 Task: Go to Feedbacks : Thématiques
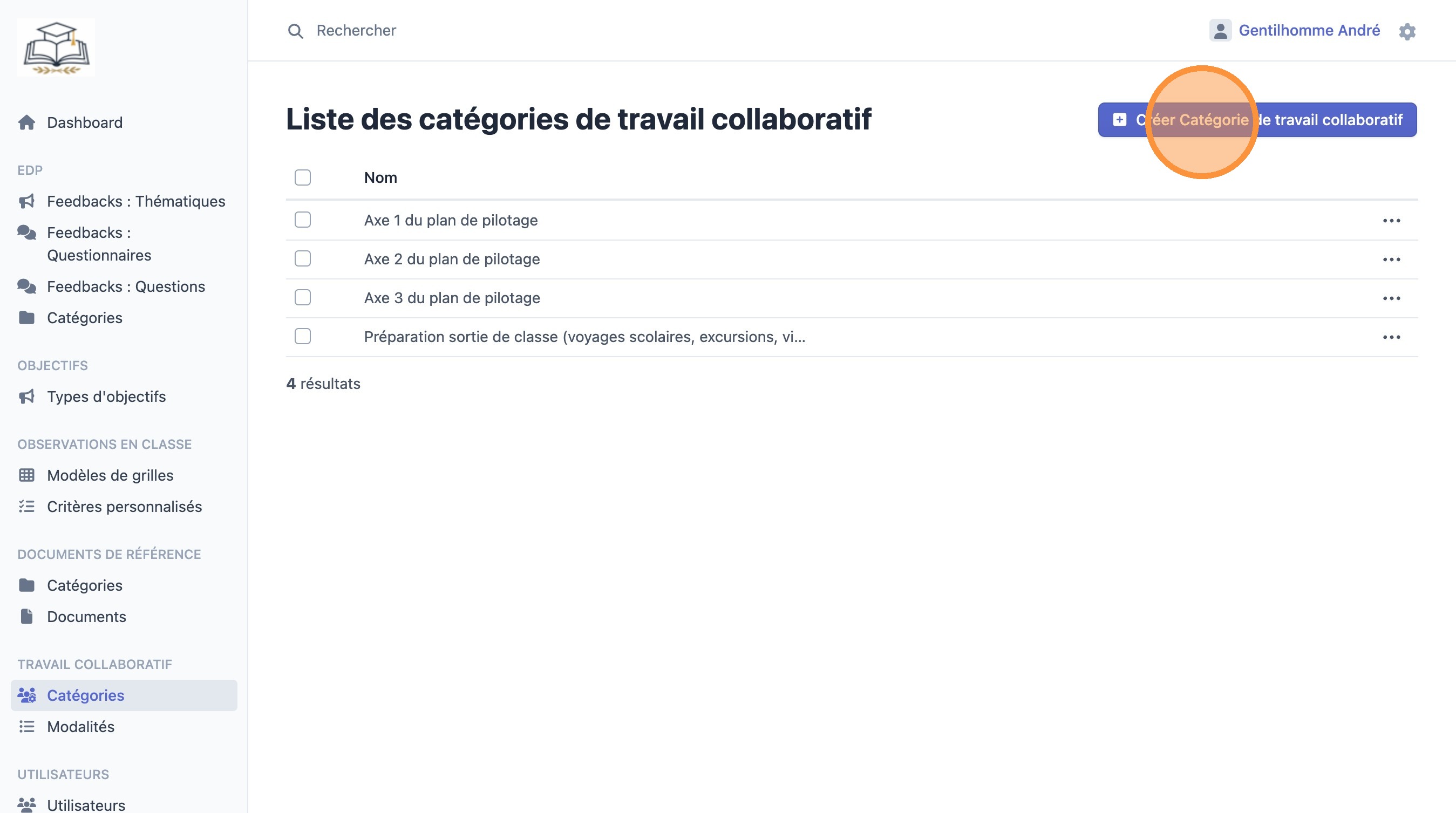[x=135, y=201]
